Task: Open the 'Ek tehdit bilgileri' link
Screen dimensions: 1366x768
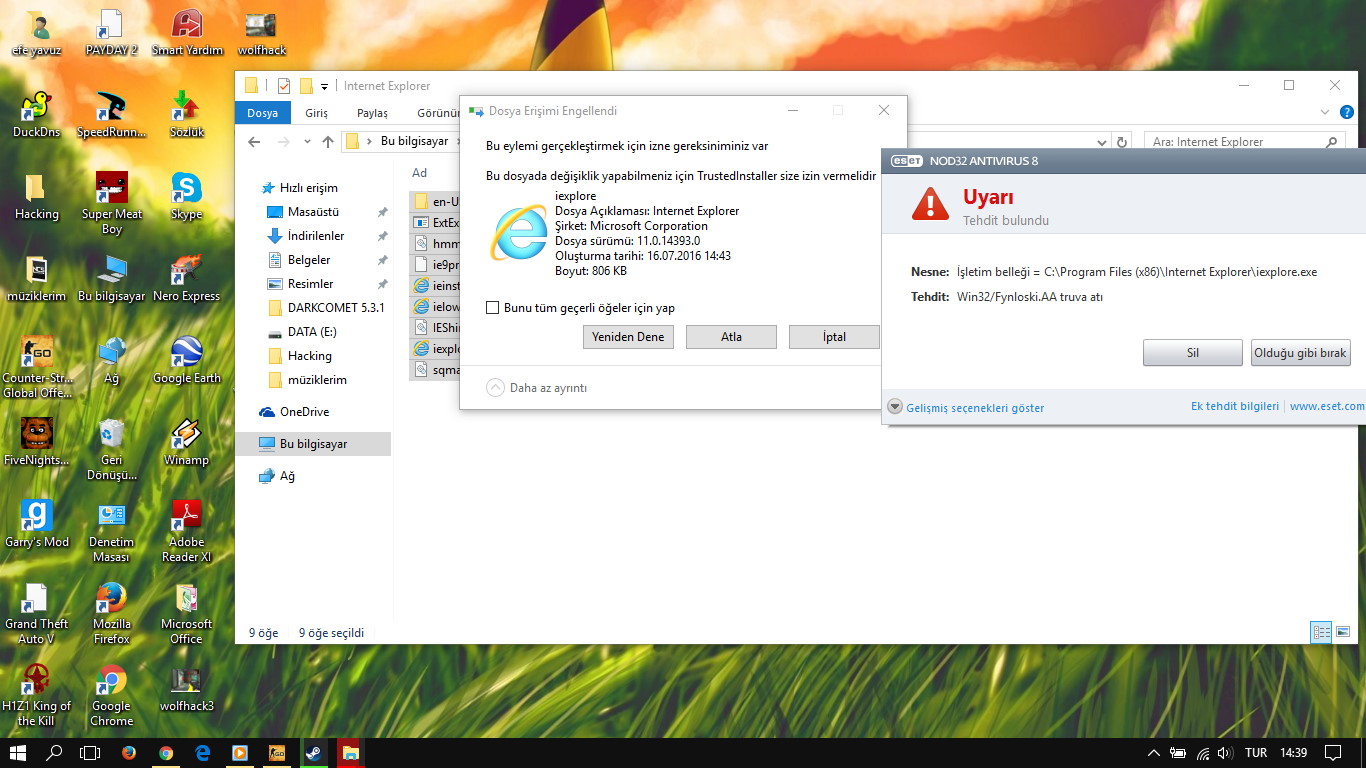Action: pyautogui.click(x=1235, y=406)
